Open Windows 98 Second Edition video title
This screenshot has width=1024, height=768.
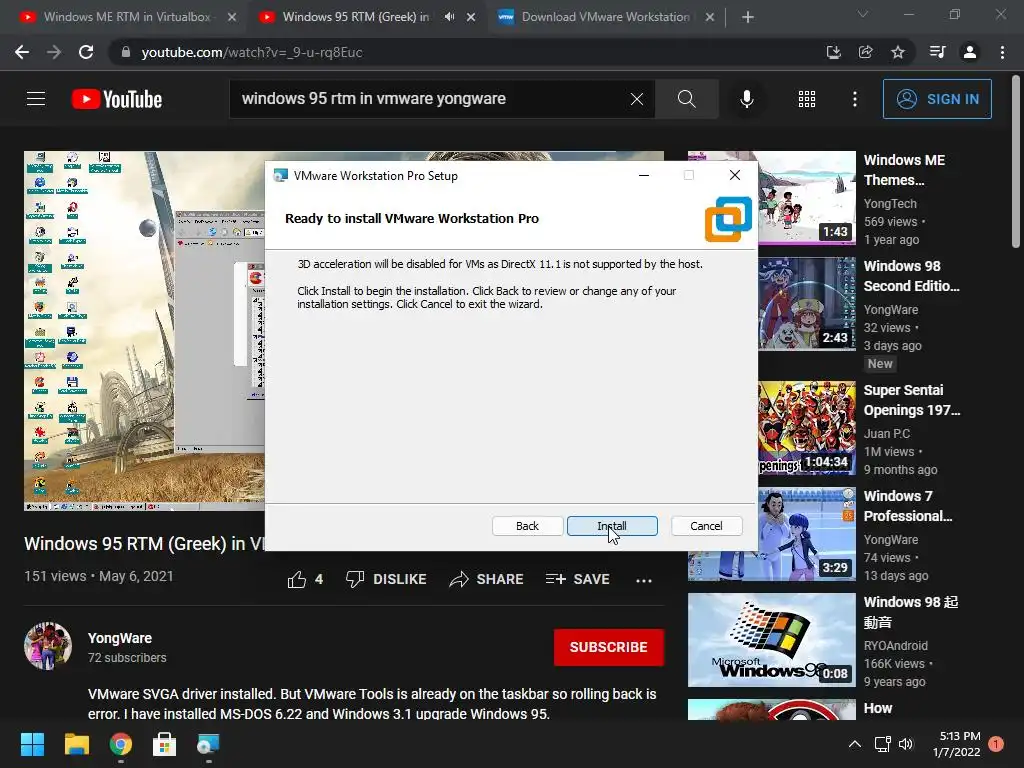[x=911, y=276]
